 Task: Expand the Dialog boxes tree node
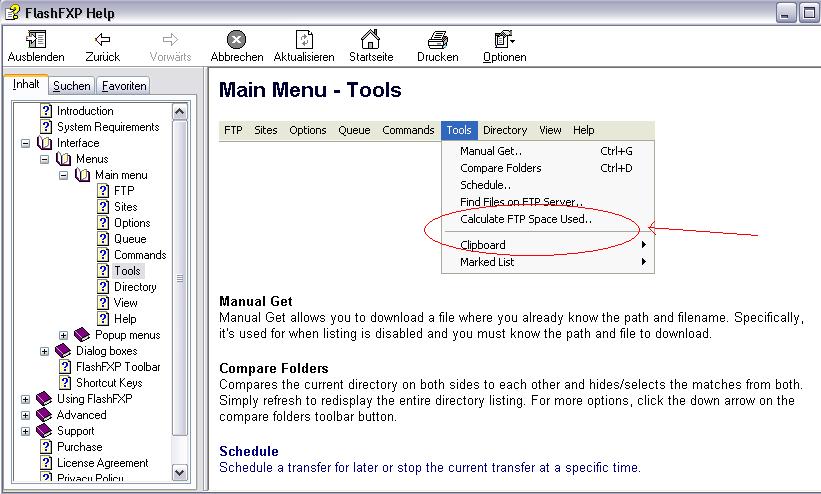[44, 351]
